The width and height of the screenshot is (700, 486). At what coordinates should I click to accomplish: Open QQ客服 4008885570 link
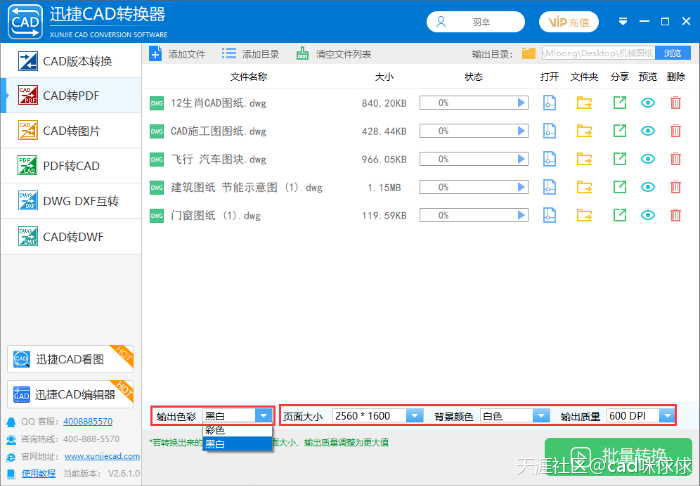[88, 421]
